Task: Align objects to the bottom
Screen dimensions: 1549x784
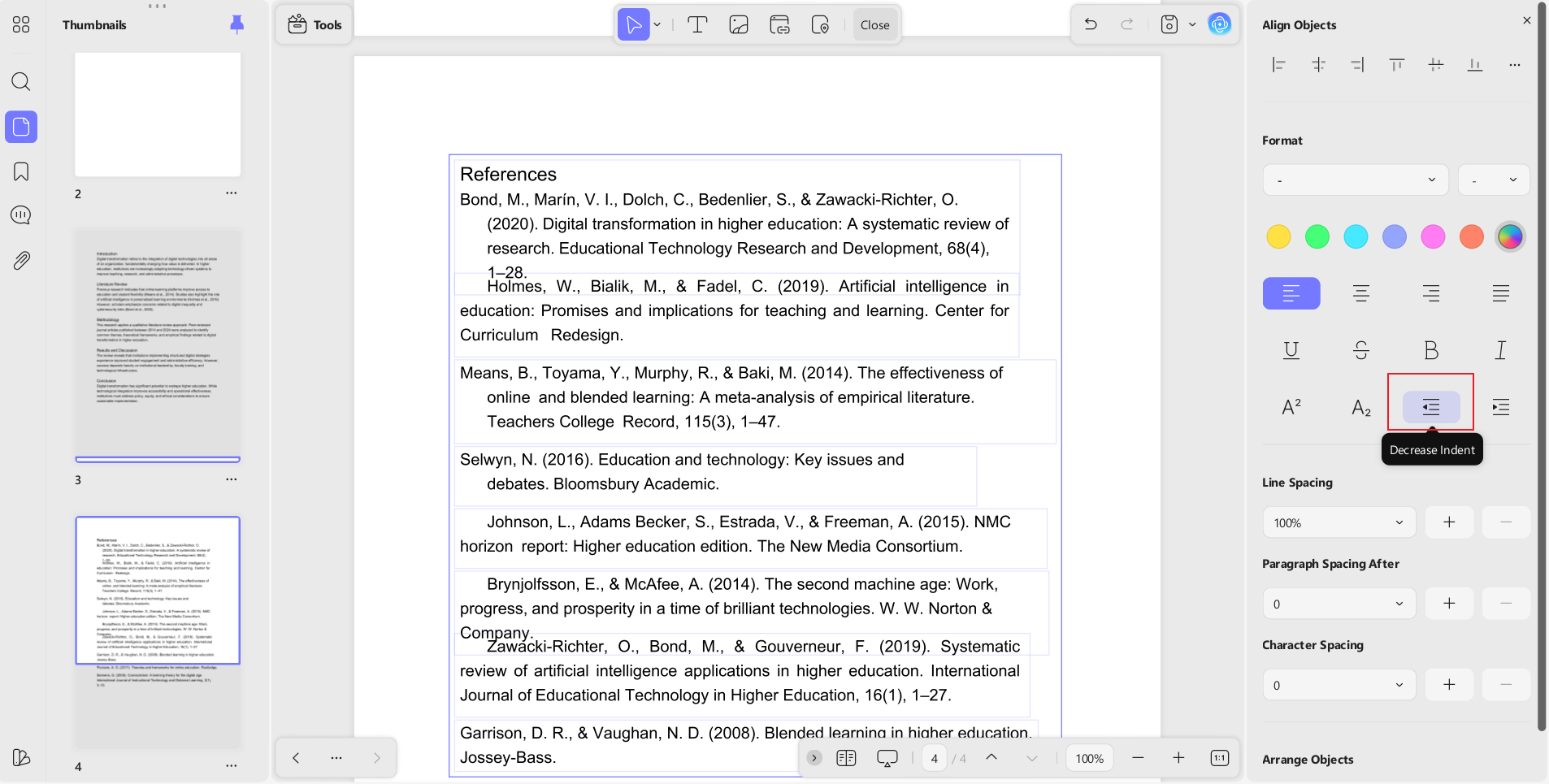Action: point(1475,65)
